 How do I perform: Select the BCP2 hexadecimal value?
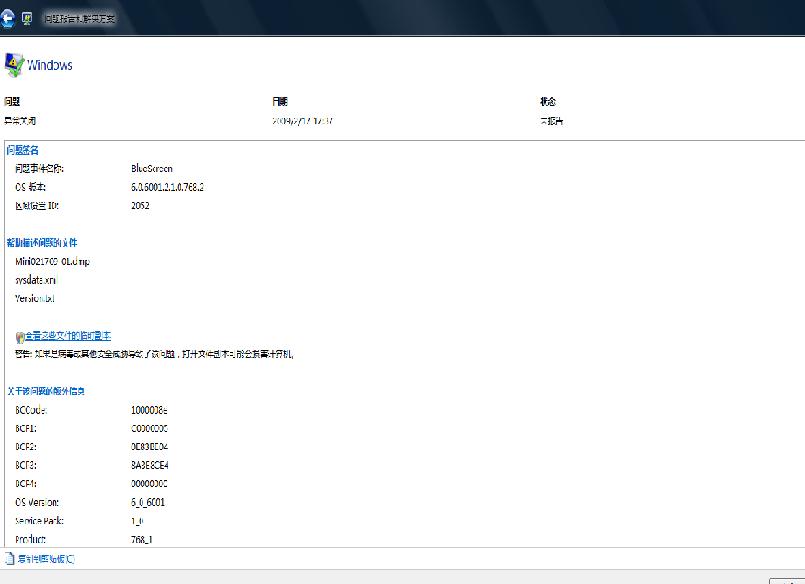149,447
